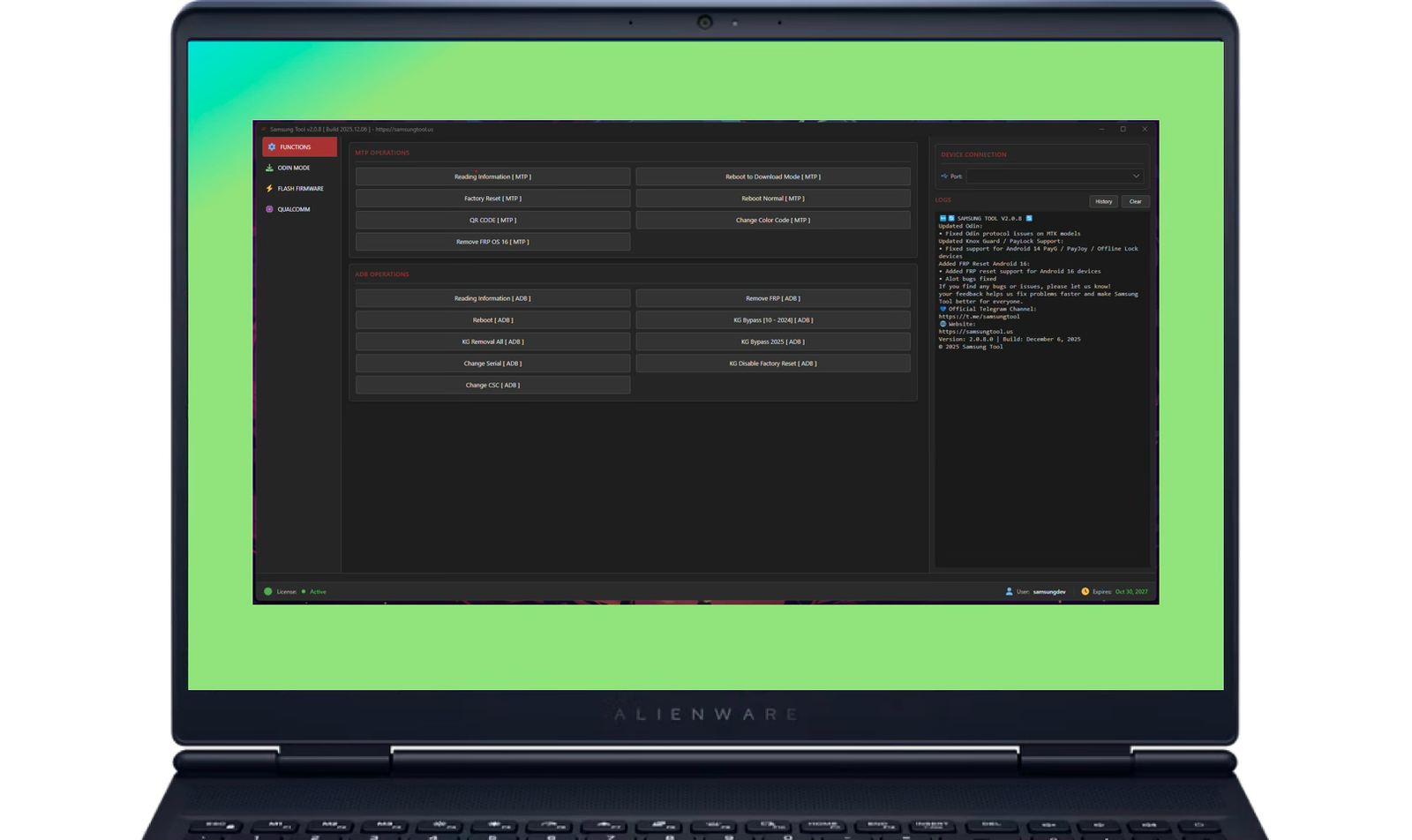Click Change CSC [ ADB ]
This screenshot has width=1412, height=840.
pos(492,385)
